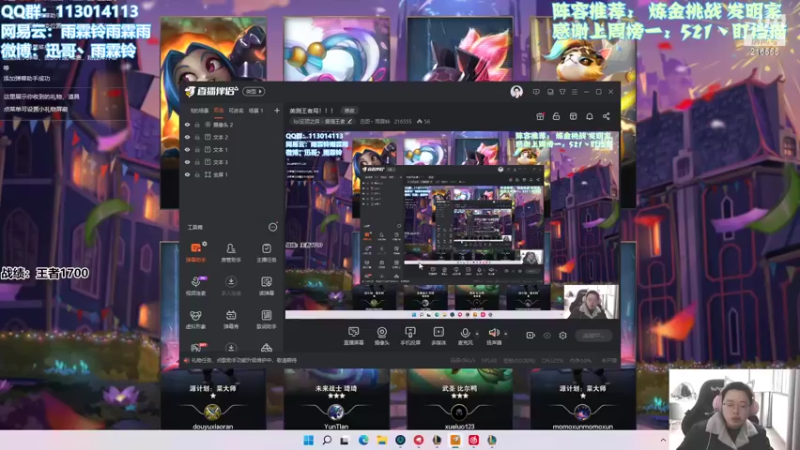Open the 主播任务 tool icon
This screenshot has height=450, width=800.
[x=266, y=252]
